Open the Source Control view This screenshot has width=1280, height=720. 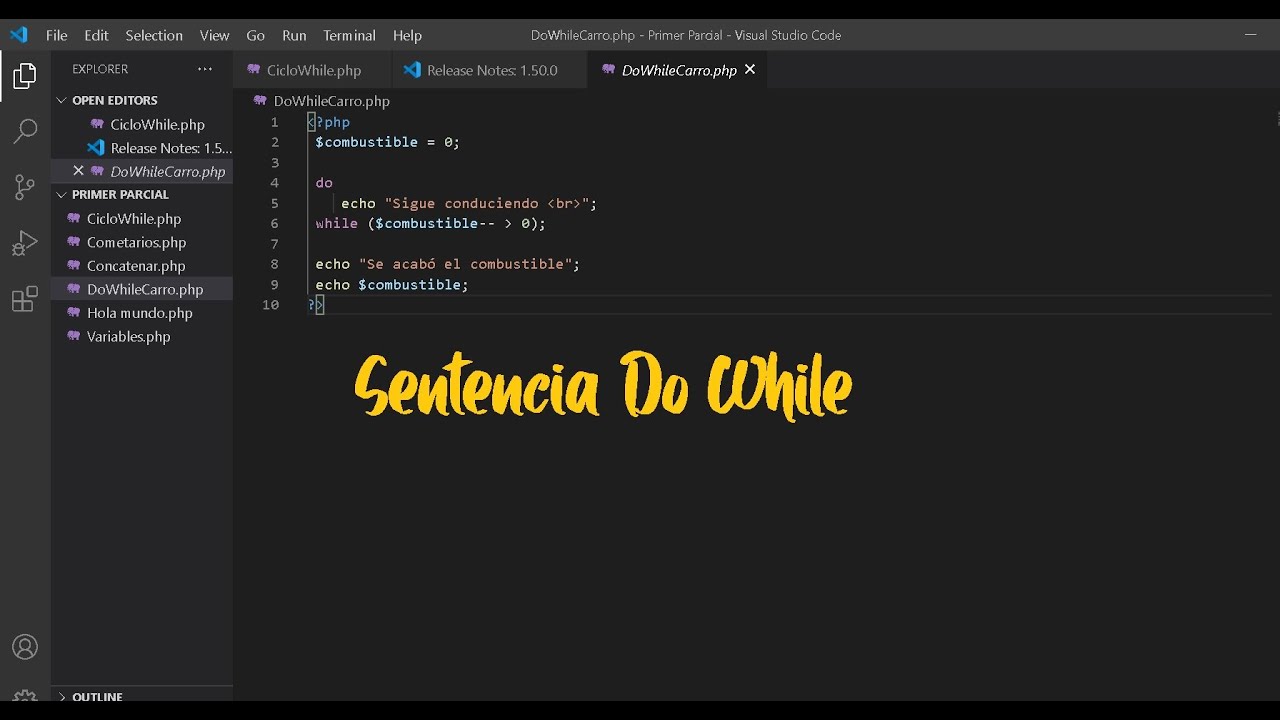click(x=25, y=187)
